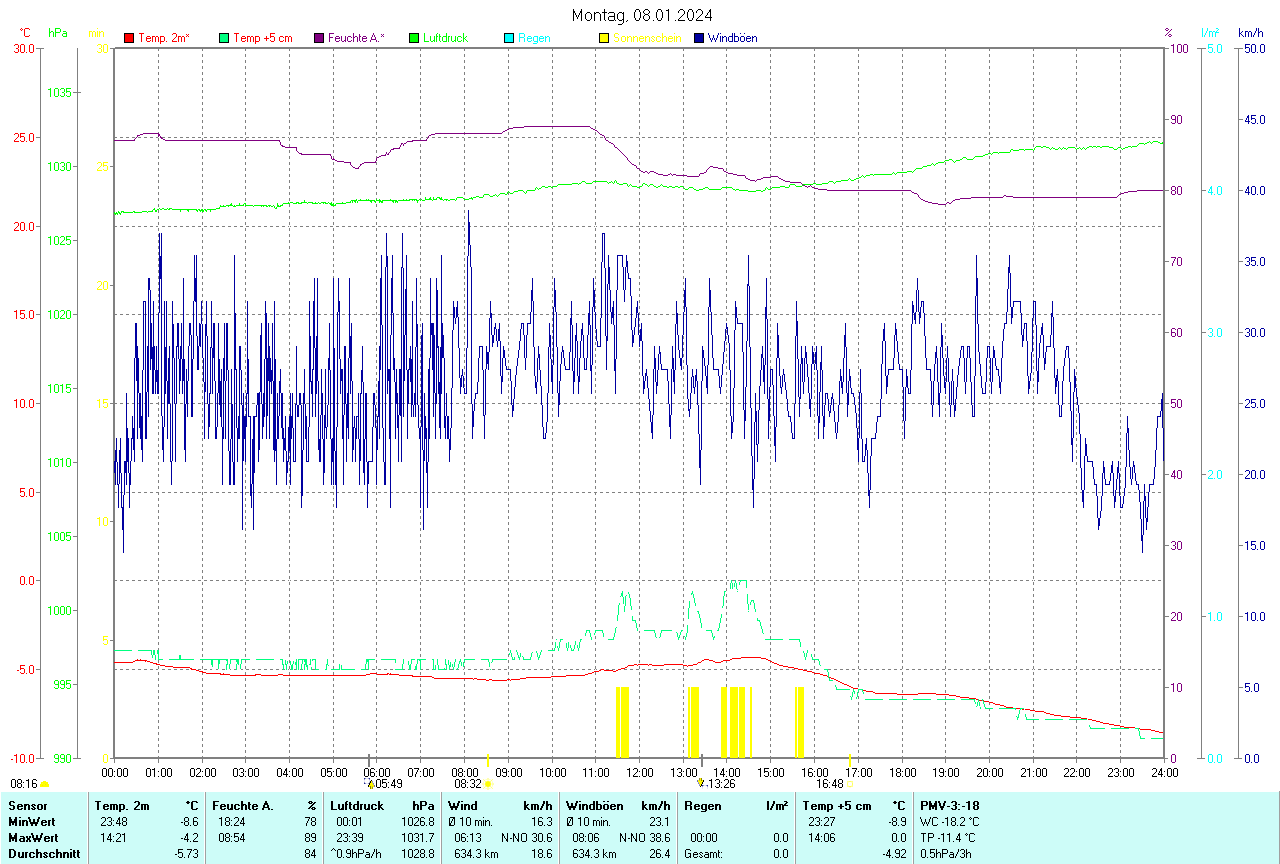Viewport: 1280px width, 864px height.
Task: Click the 12:00 time axis label
Action: 639,772
